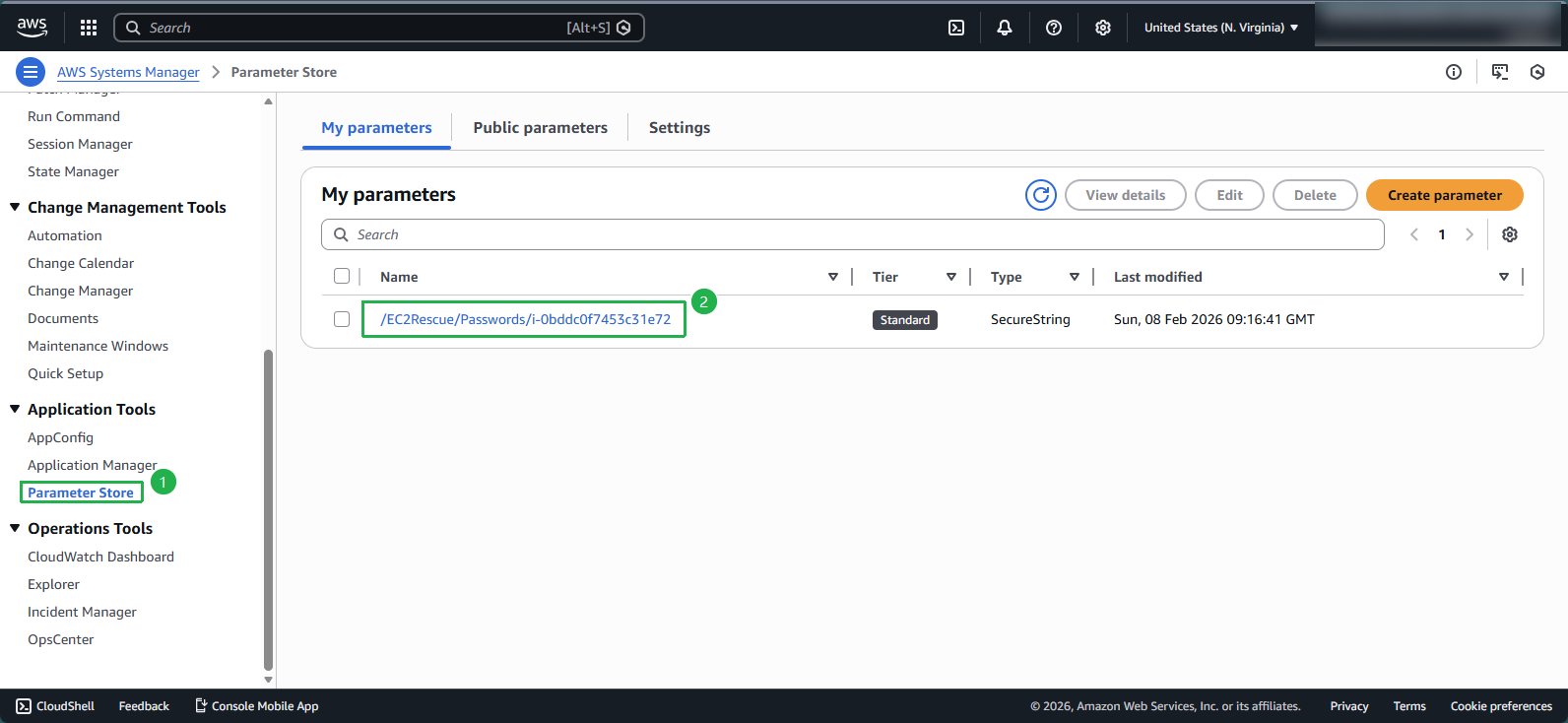The height and width of the screenshot is (723, 1568).
Task: Toggle the navigation hamburger menu
Action: click(x=31, y=72)
